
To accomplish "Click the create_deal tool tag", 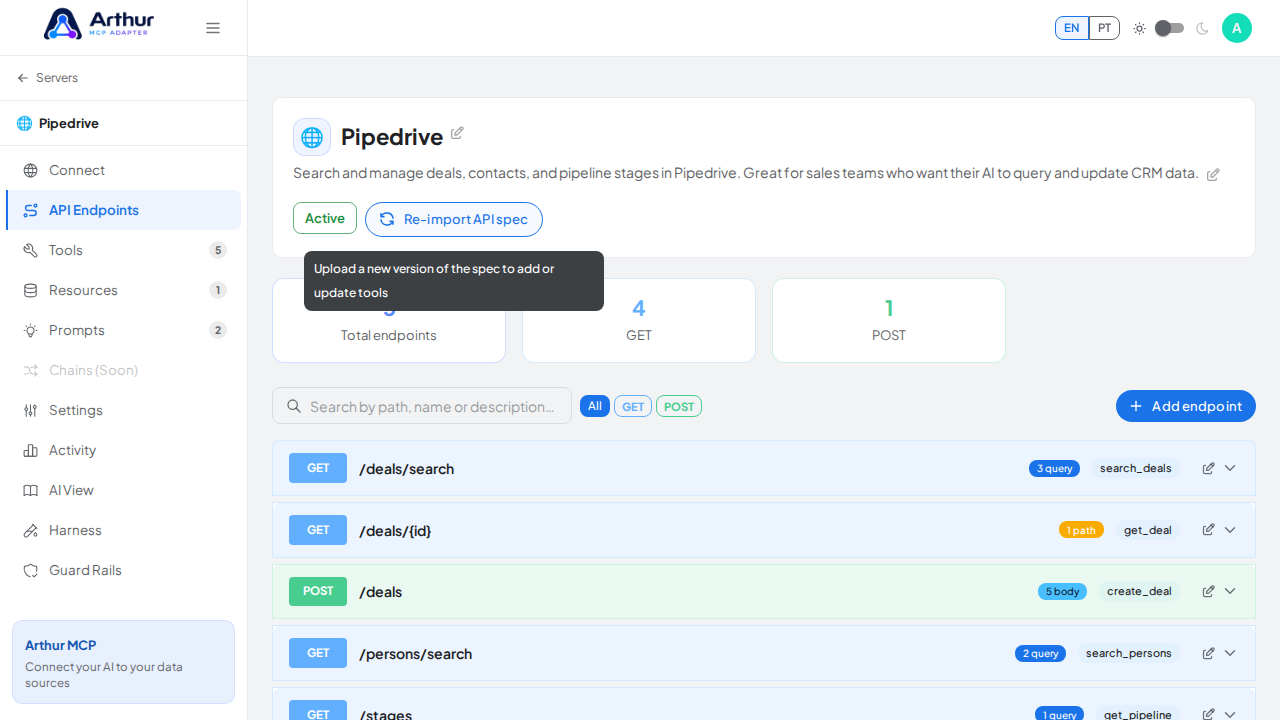I will [x=1139, y=591].
